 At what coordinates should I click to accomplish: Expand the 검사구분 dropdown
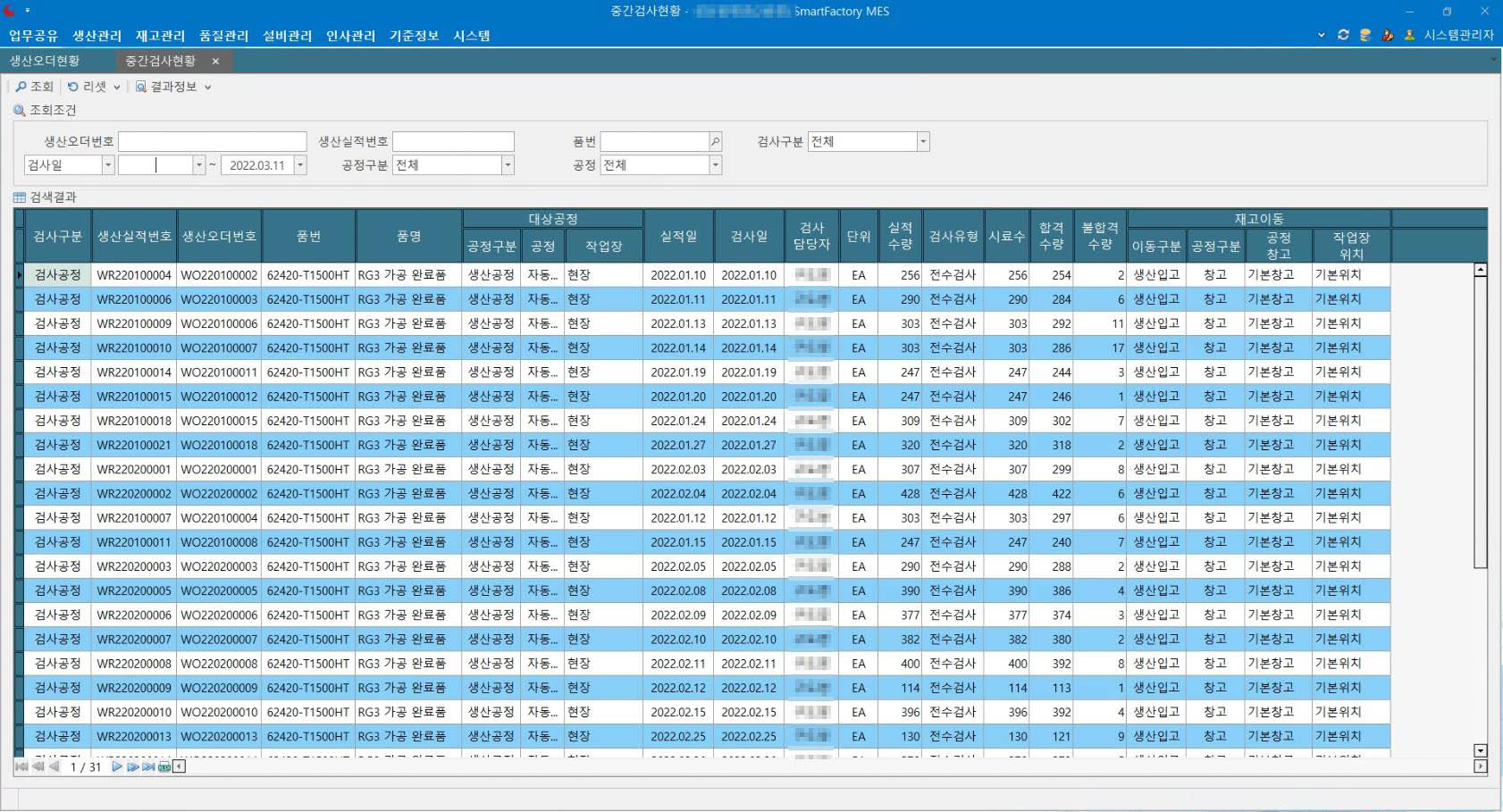[923, 141]
